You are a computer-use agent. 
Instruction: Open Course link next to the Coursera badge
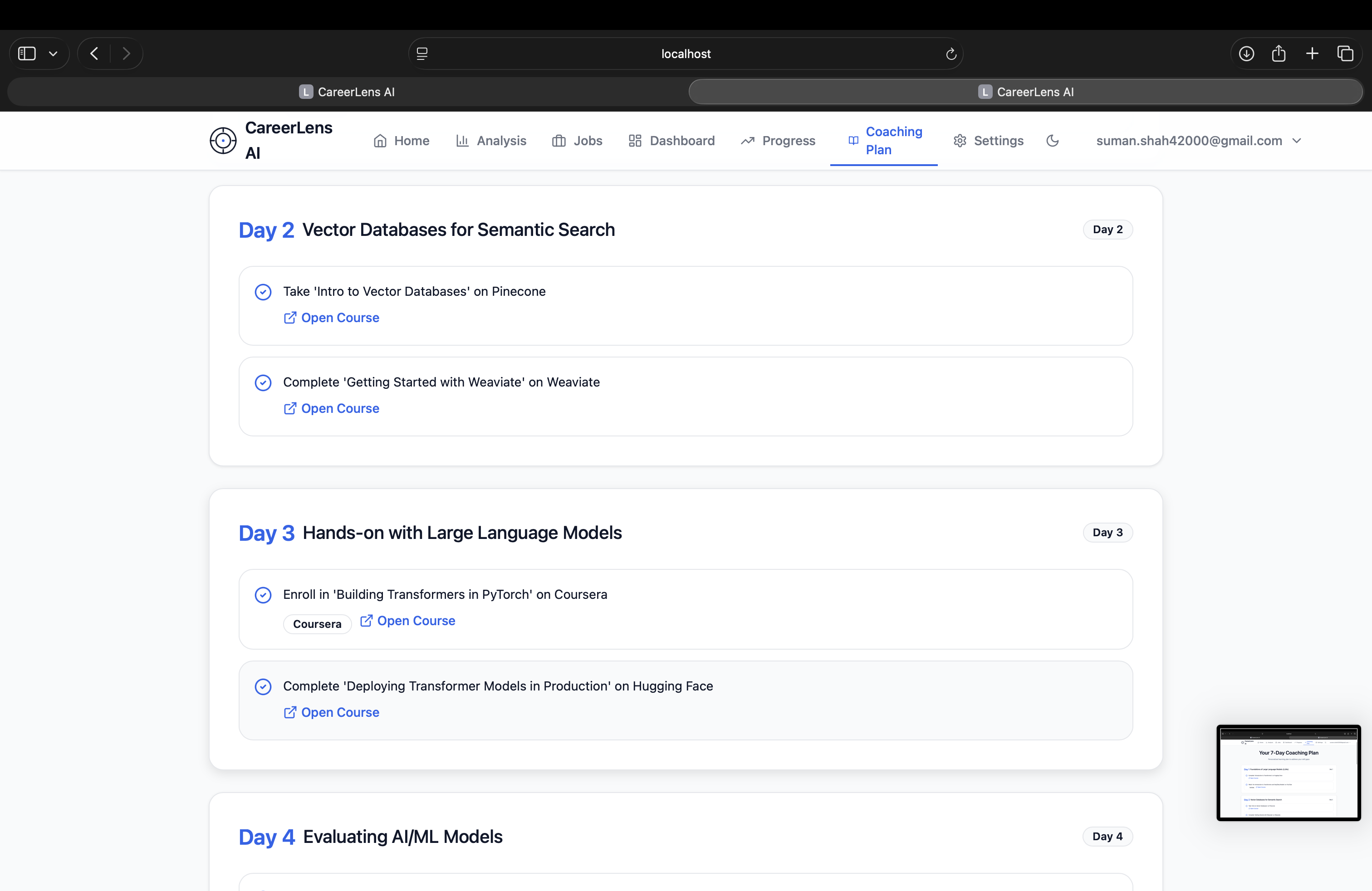coord(407,621)
